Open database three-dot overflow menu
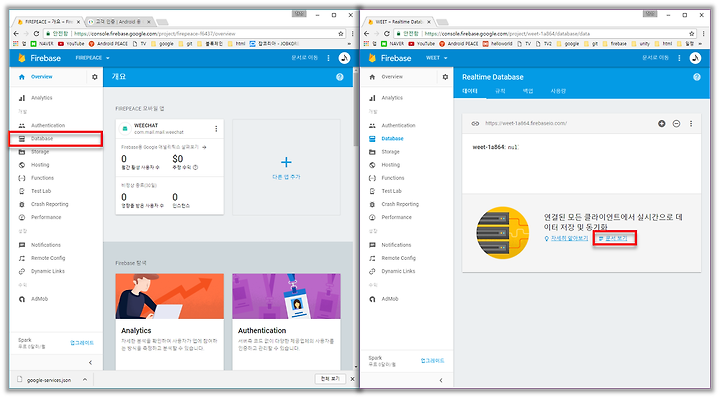This screenshot has height=398, width=720. point(691,123)
